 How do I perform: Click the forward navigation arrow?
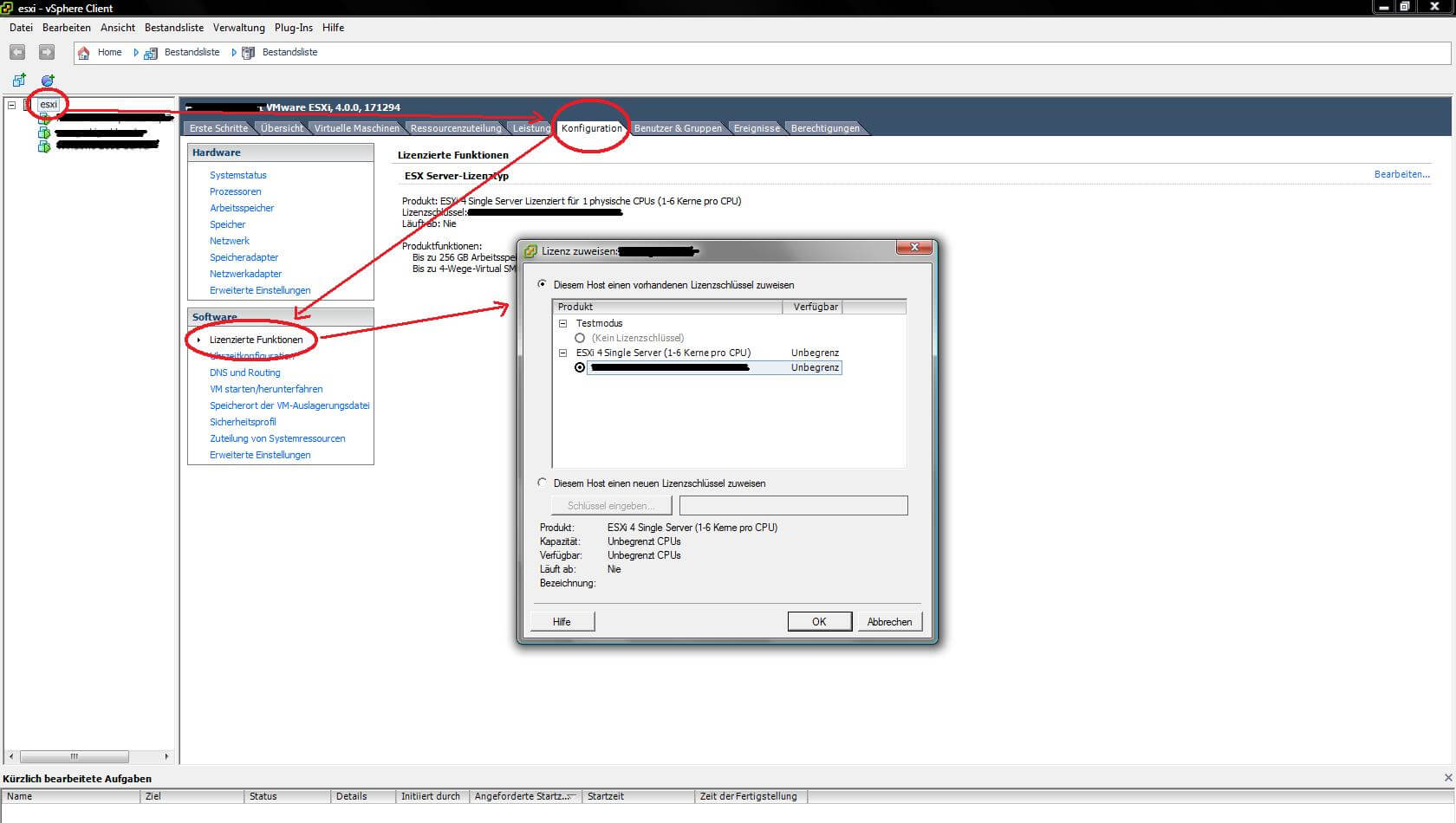(x=47, y=53)
